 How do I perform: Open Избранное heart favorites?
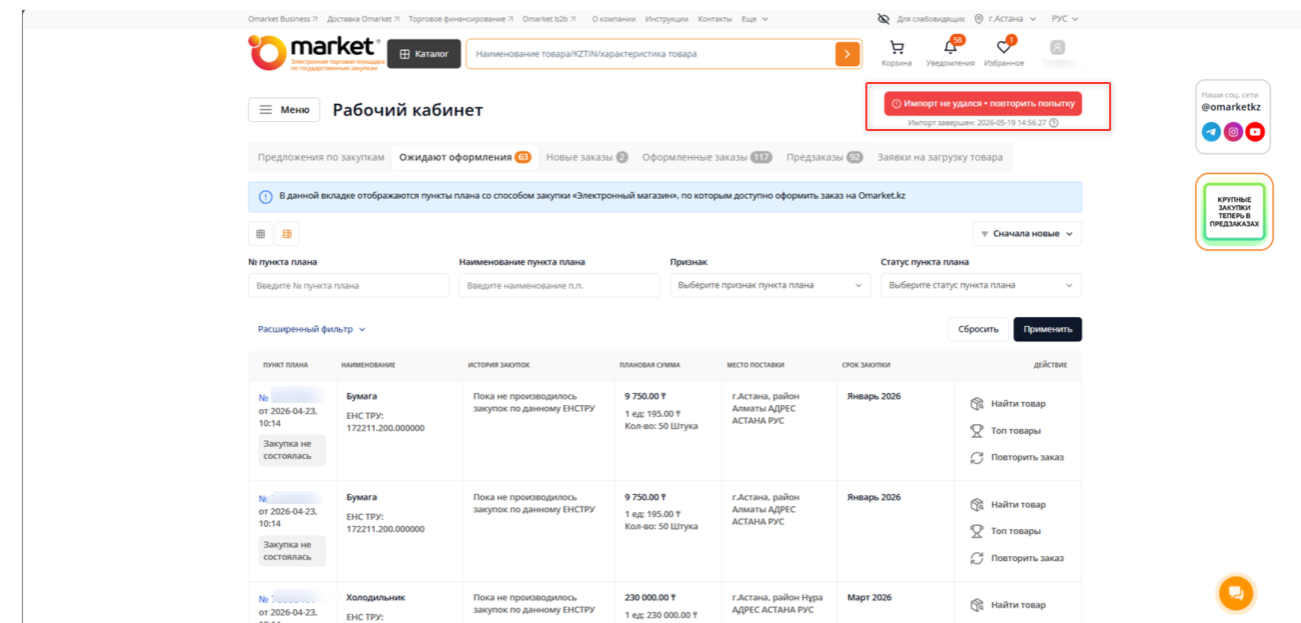[1003, 48]
